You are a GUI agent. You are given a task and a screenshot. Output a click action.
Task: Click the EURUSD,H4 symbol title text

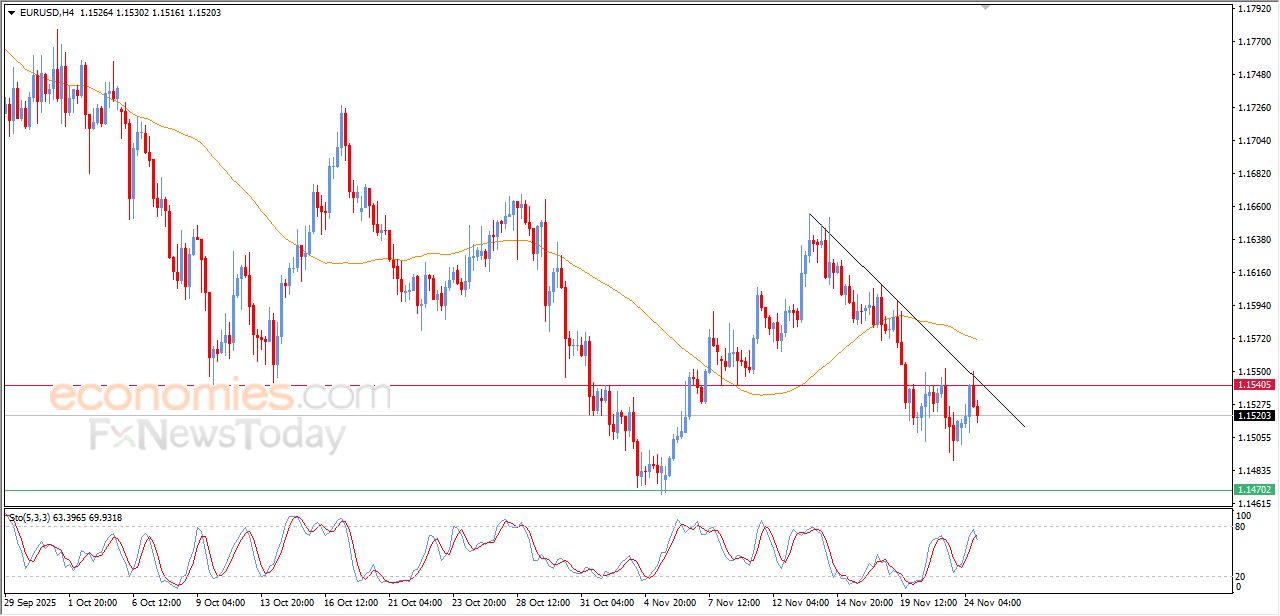47,12
